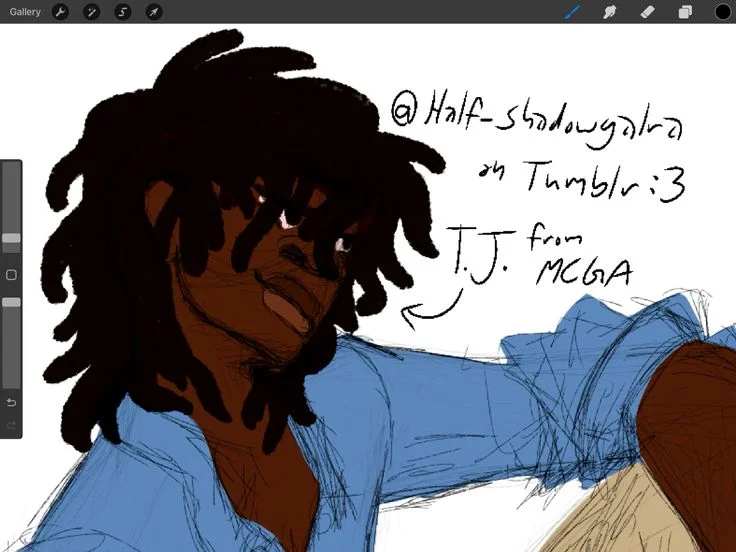736x552 pixels.
Task: Undo the last stroke
Action: [x=11, y=402]
